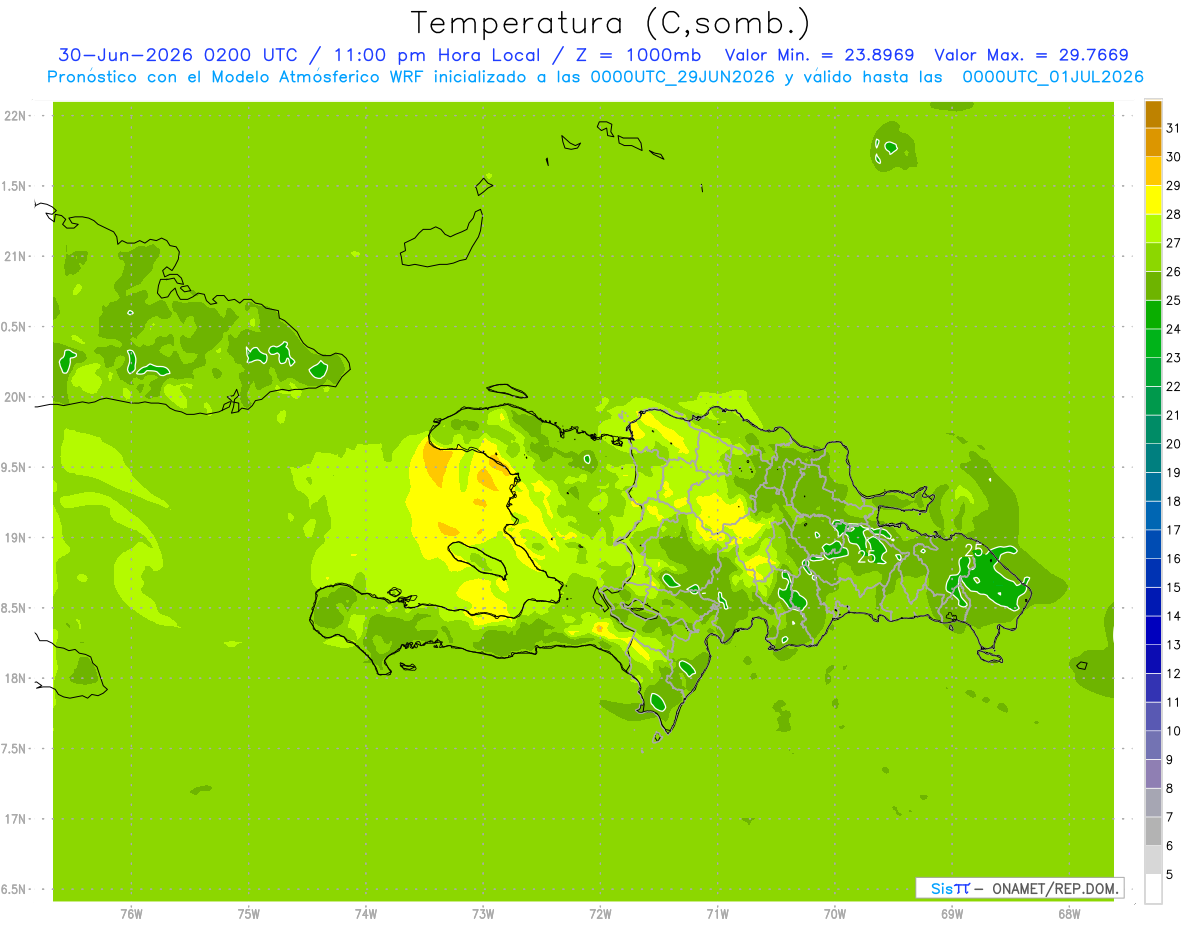Click the '76W' longitude label

131,914
